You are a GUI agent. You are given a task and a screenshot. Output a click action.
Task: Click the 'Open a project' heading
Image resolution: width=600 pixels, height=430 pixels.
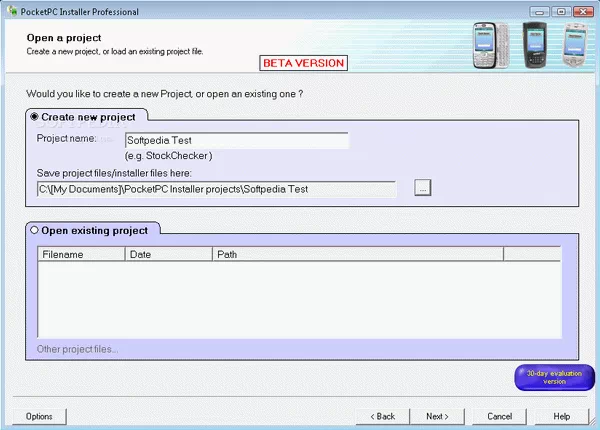coord(64,38)
